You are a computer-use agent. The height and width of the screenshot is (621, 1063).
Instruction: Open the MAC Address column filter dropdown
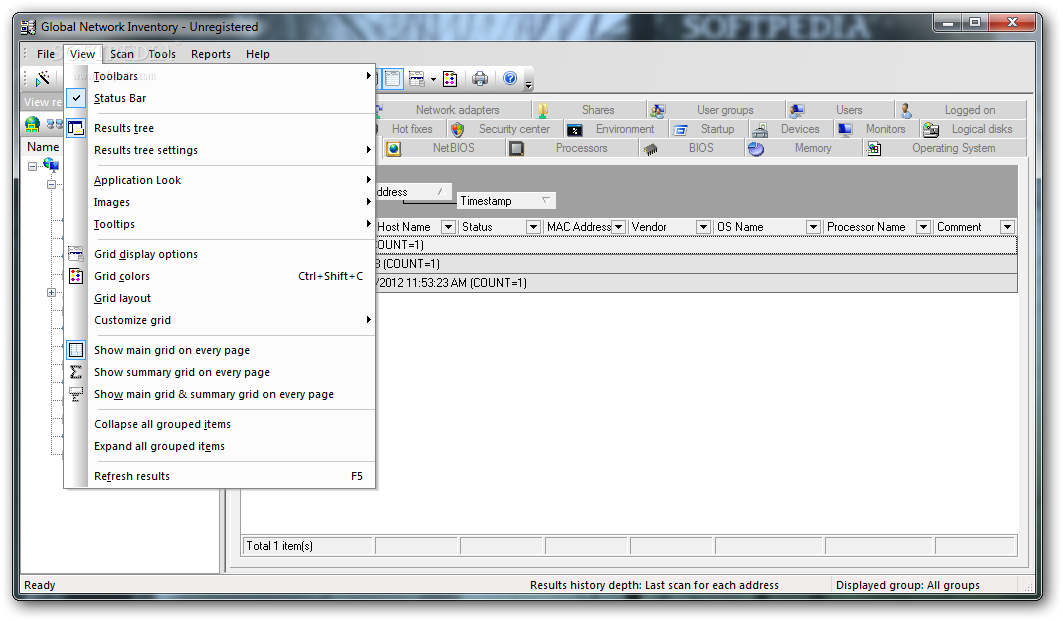tap(618, 227)
